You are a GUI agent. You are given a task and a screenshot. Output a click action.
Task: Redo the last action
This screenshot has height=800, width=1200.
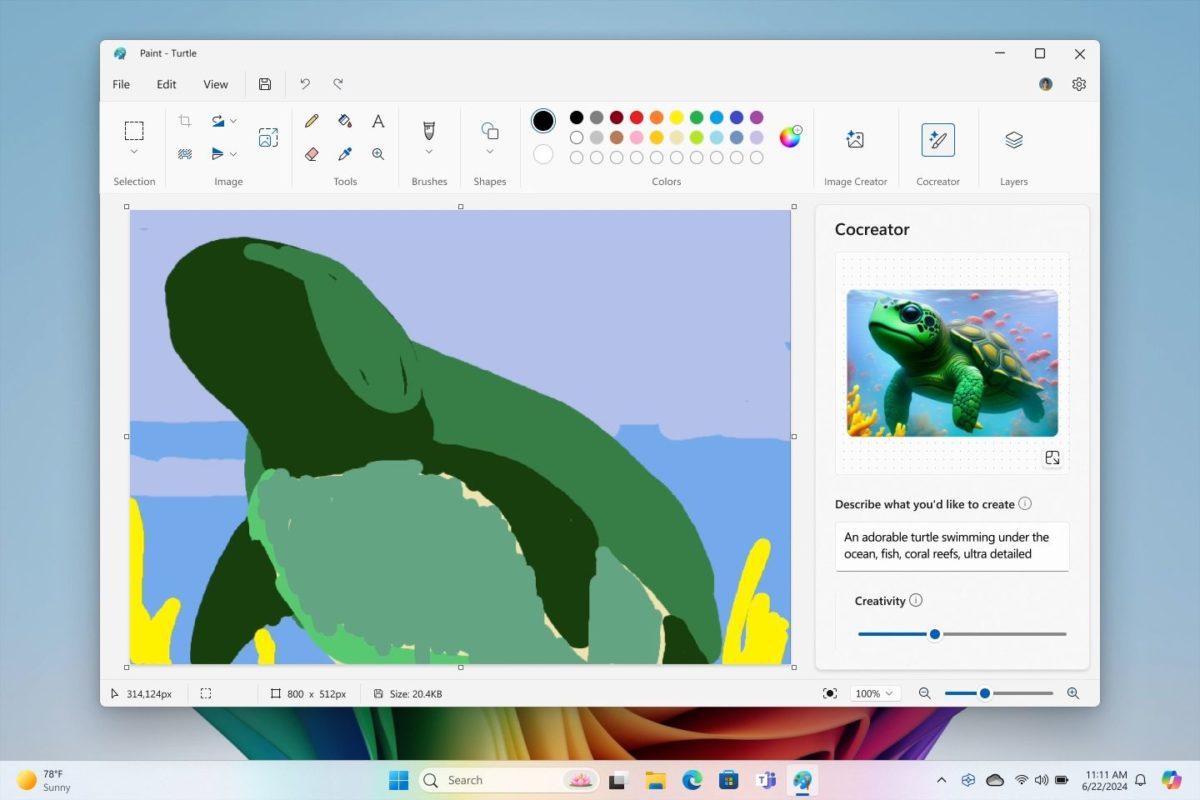point(338,84)
